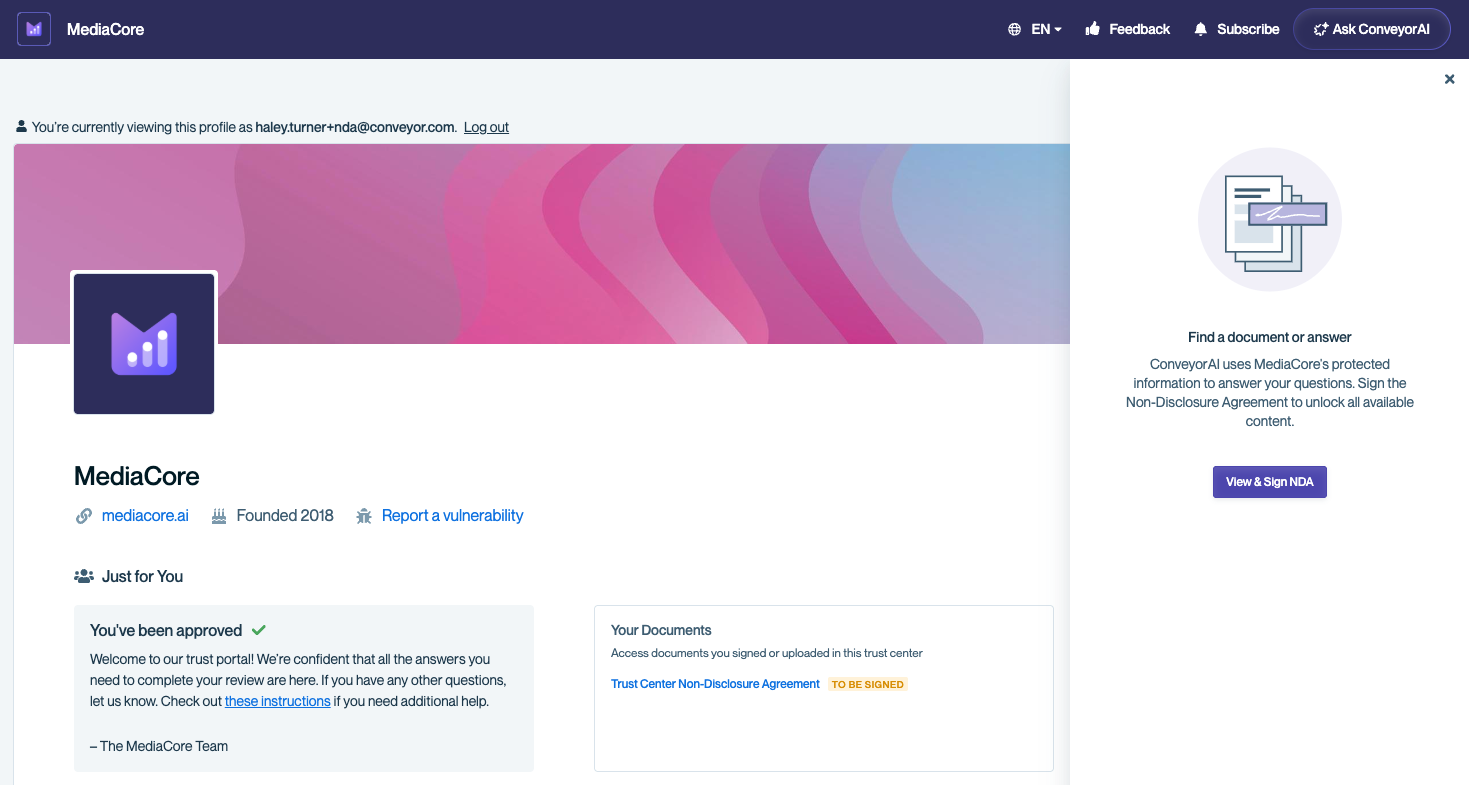Click the Feedback thumbs-up icon
Image resolution: width=1469 pixels, height=785 pixels.
[1093, 29]
